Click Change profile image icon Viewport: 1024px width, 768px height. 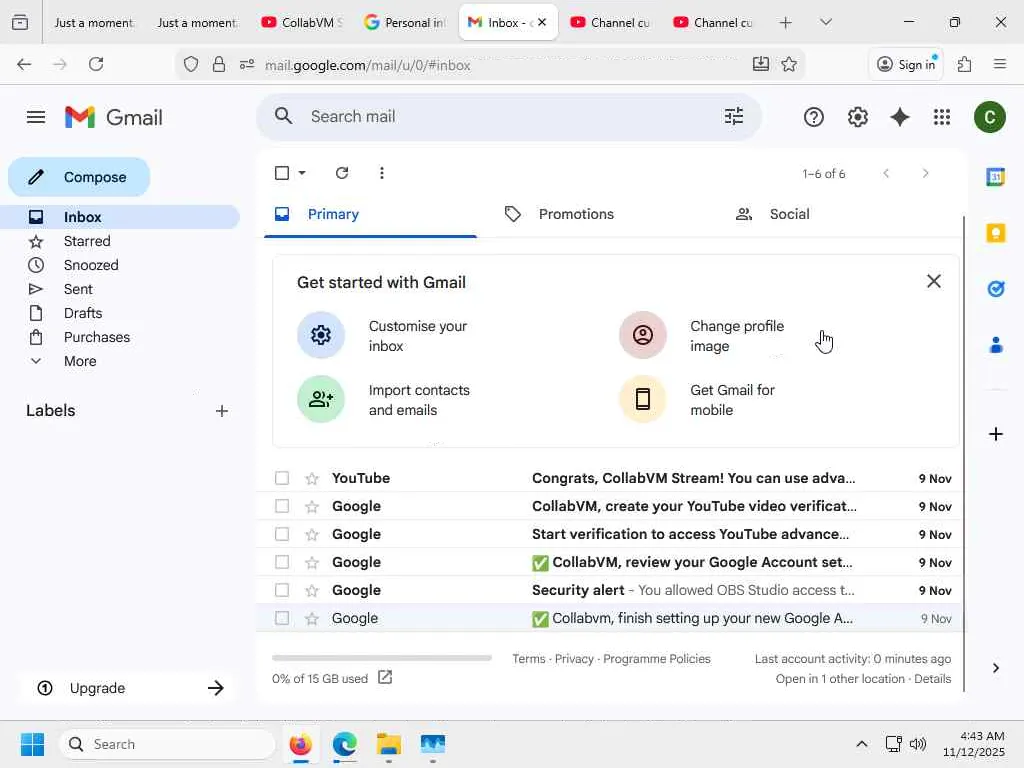(643, 335)
